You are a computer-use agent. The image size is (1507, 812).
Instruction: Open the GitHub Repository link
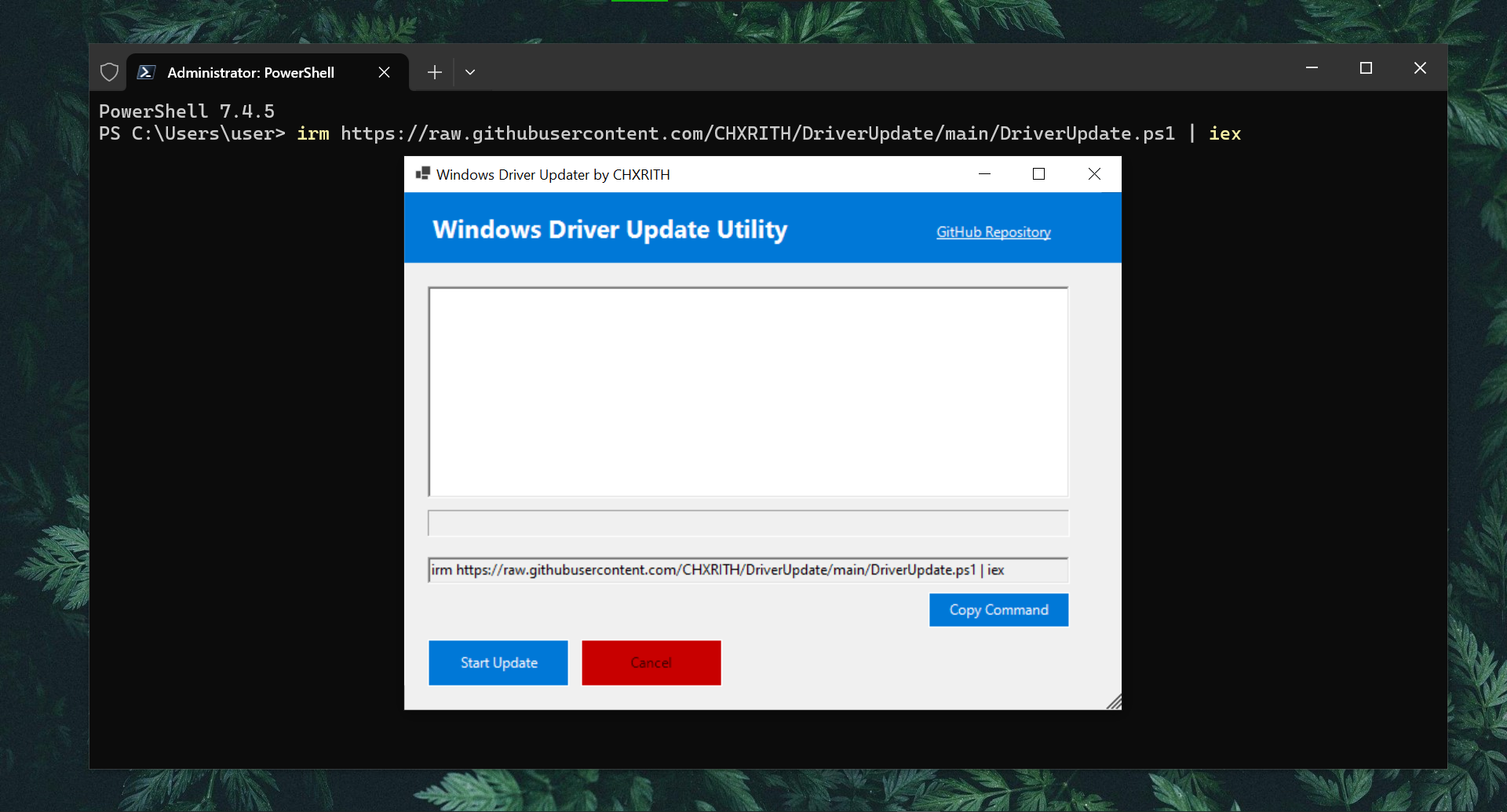coord(994,232)
